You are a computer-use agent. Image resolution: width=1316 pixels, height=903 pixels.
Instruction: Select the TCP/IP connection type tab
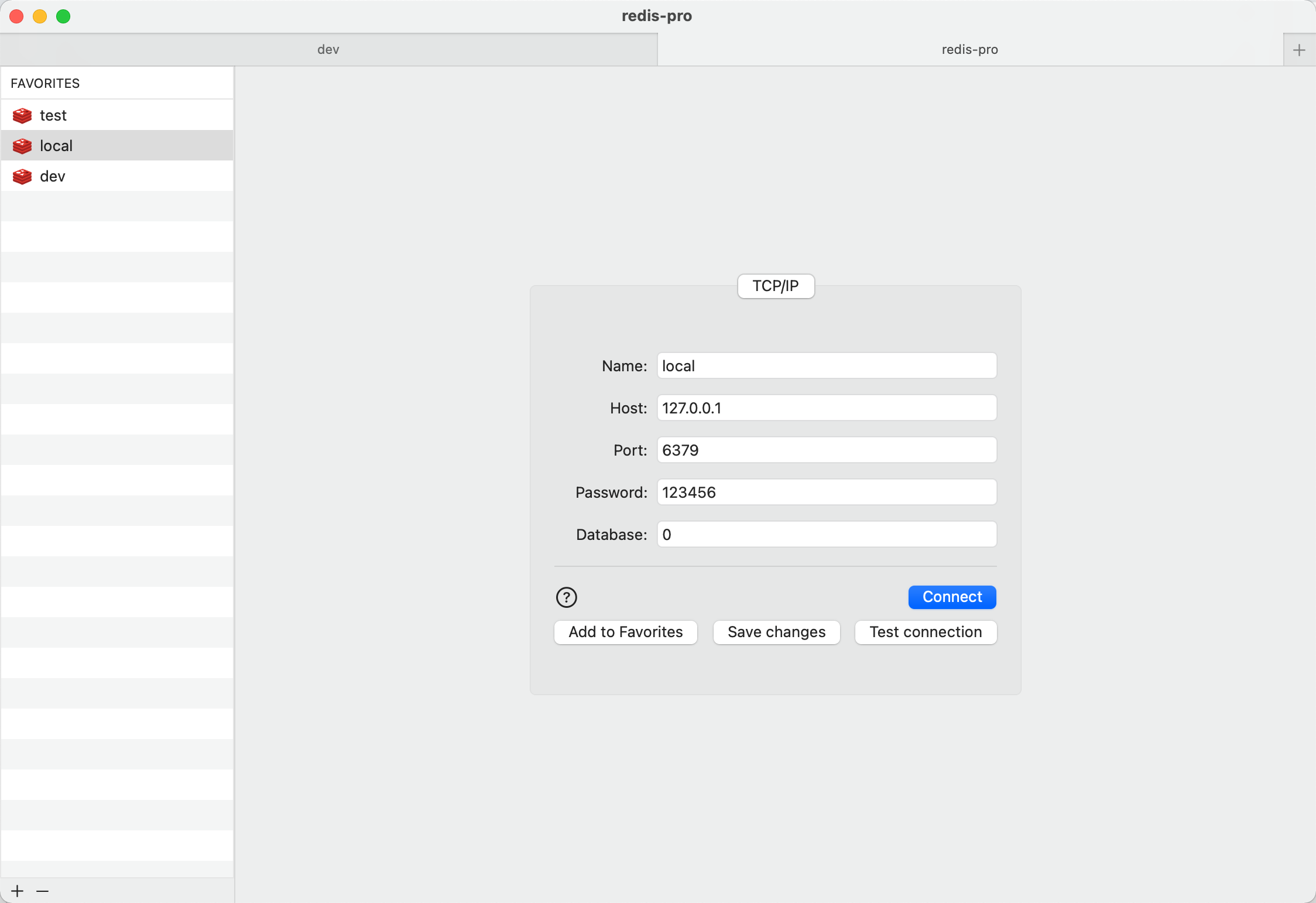(x=775, y=286)
